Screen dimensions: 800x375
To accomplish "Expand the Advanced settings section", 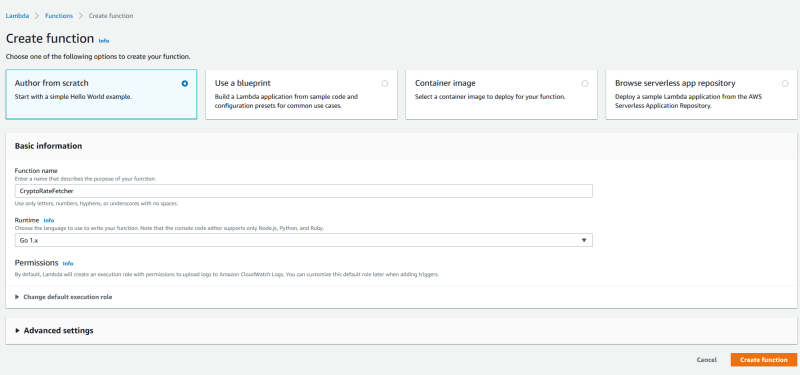I will pyautogui.click(x=54, y=331).
